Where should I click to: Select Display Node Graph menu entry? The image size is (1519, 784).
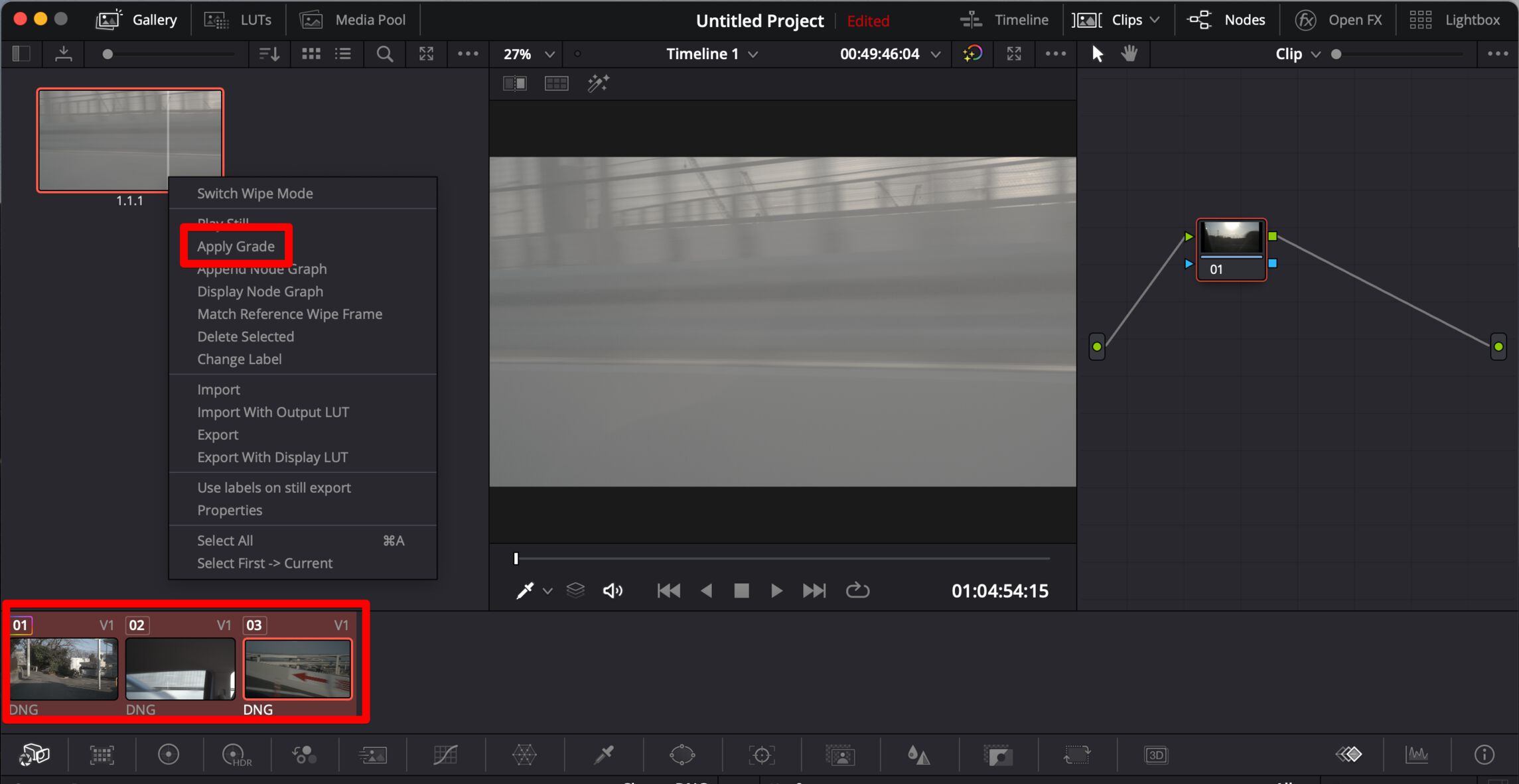260,291
